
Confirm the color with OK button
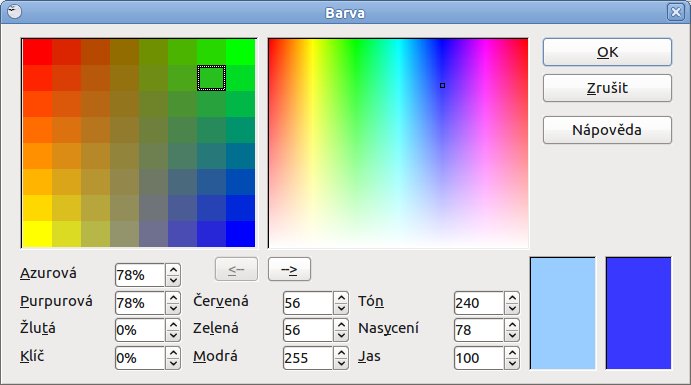click(607, 52)
